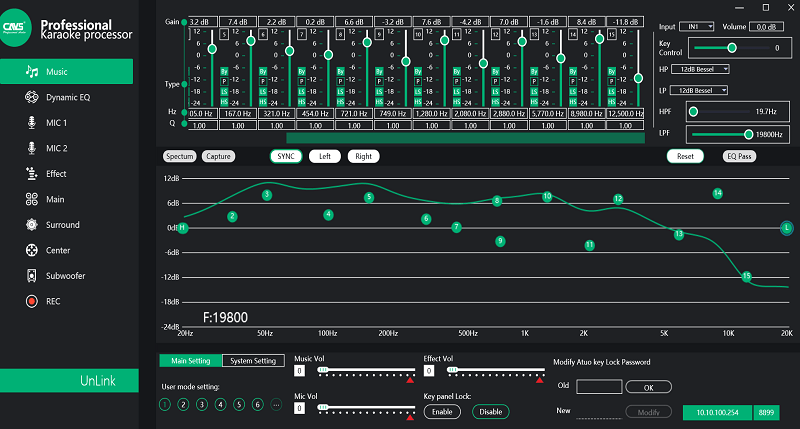Viewport: 800px width, 429px height.
Task: Open the Dynamic EQ section icon
Action: click(32, 97)
